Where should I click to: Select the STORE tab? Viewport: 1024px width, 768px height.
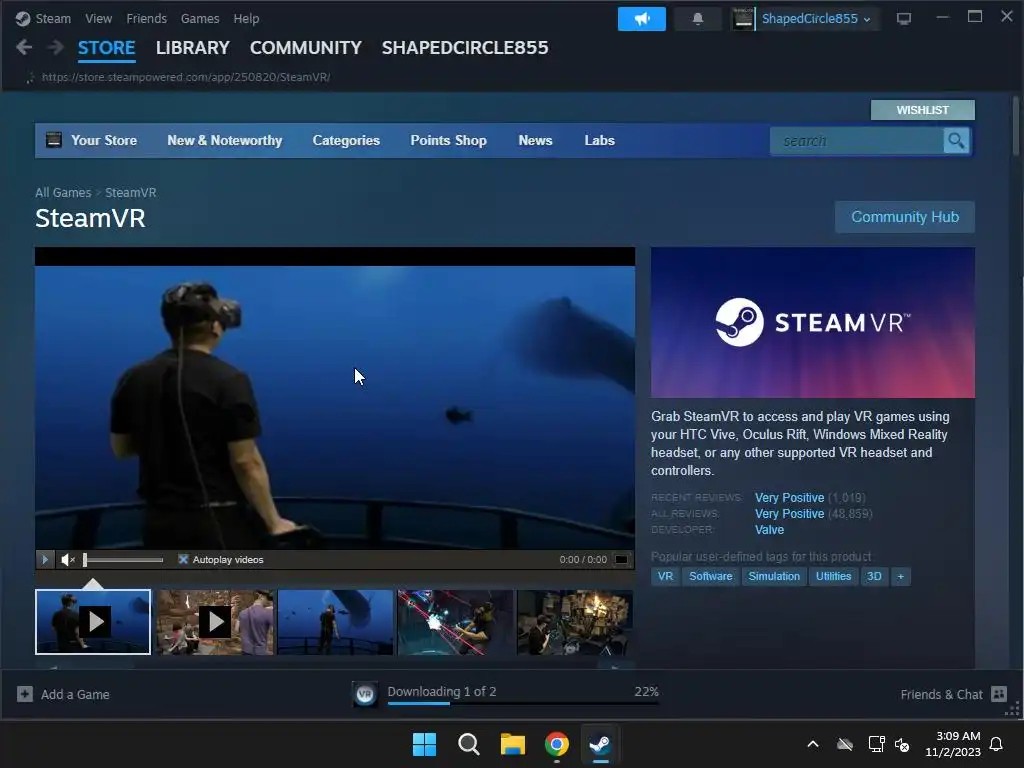tap(106, 48)
